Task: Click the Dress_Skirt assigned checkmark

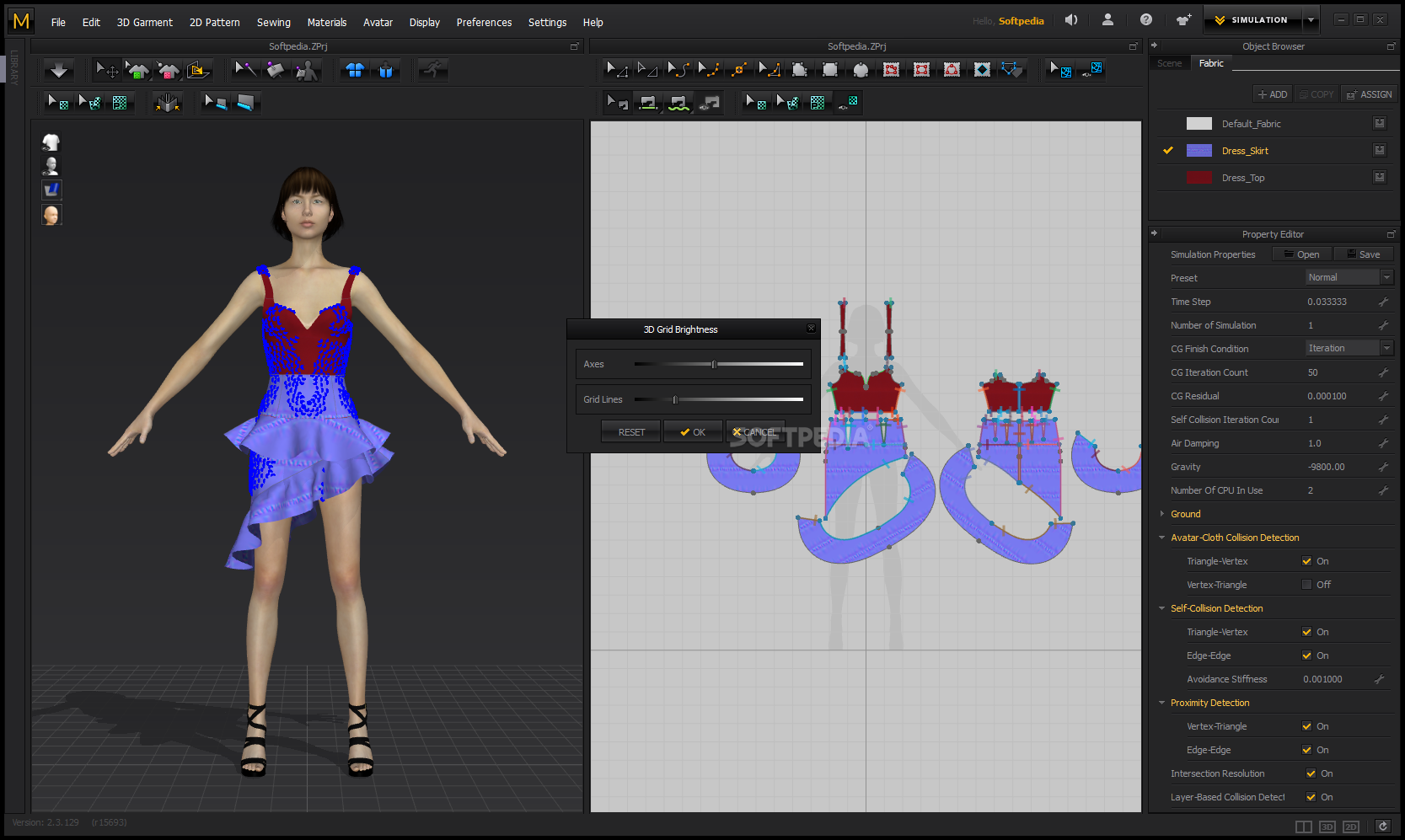Action: [x=1168, y=151]
